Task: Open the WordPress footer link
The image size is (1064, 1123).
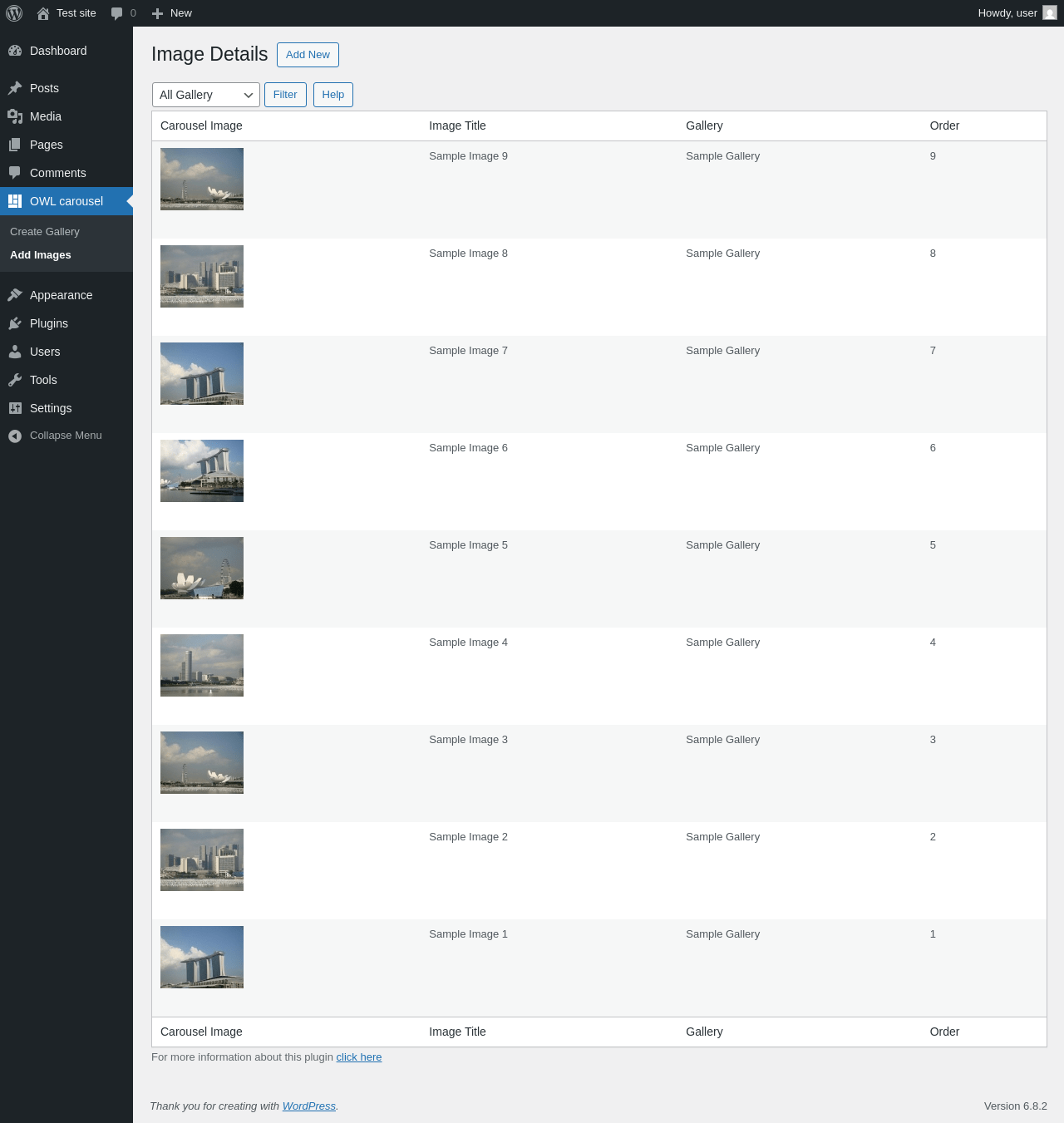Action: click(x=309, y=1106)
